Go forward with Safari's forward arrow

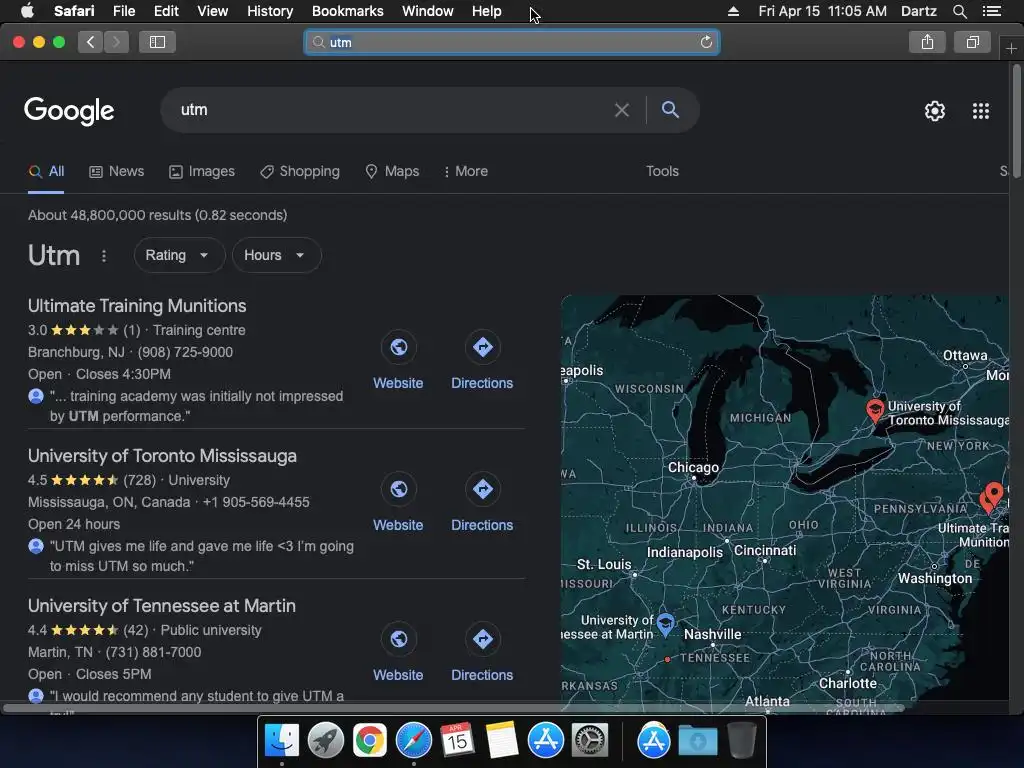[x=116, y=42]
